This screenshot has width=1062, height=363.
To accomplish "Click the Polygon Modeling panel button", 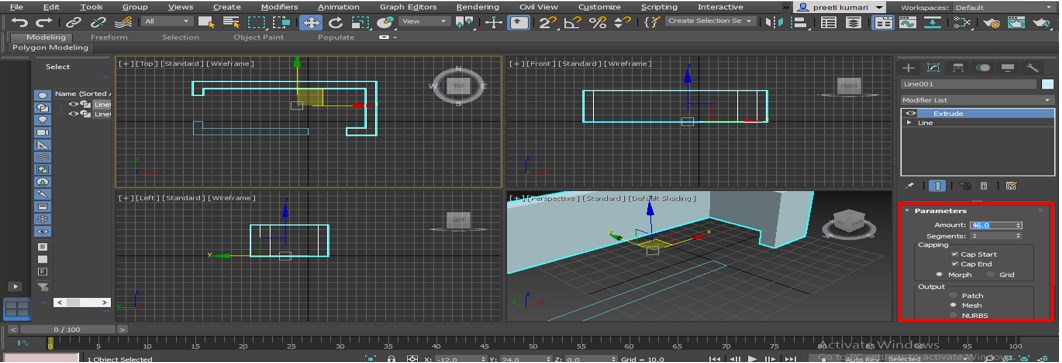I will [51, 48].
